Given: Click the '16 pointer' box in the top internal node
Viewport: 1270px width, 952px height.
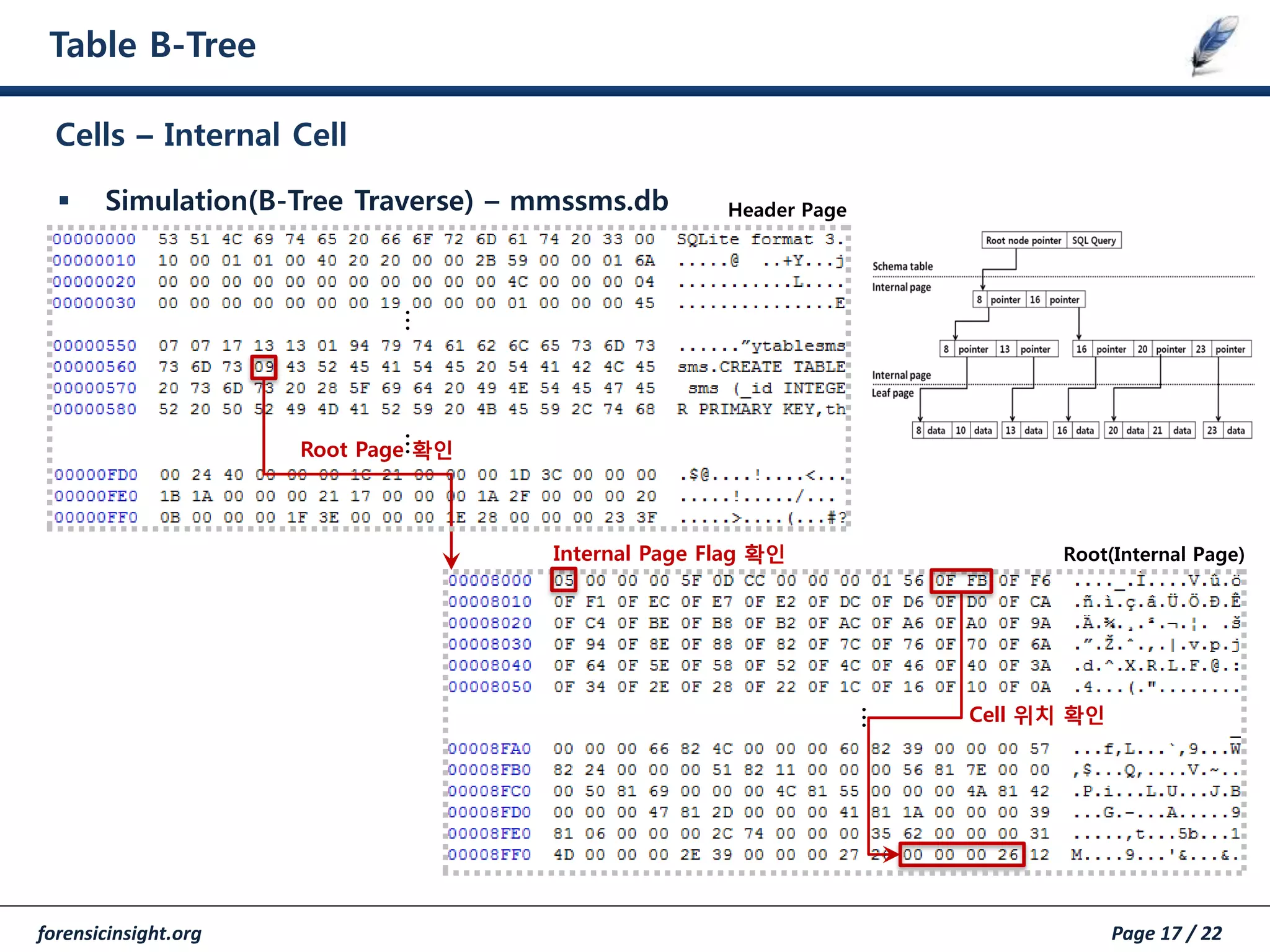Looking at the screenshot, I should tap(1055, 299).
